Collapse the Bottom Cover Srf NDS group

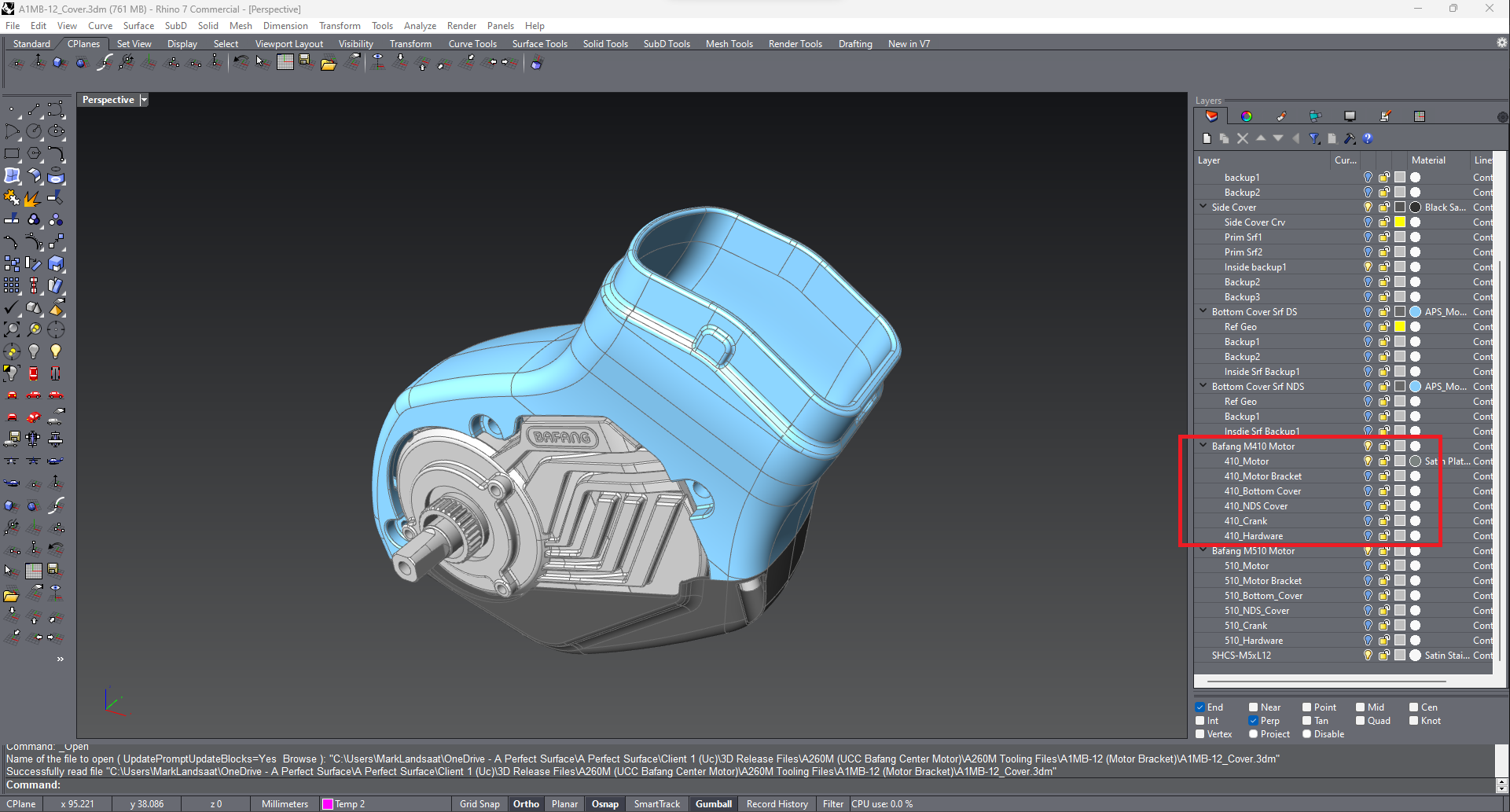(x=1203, y=386)
